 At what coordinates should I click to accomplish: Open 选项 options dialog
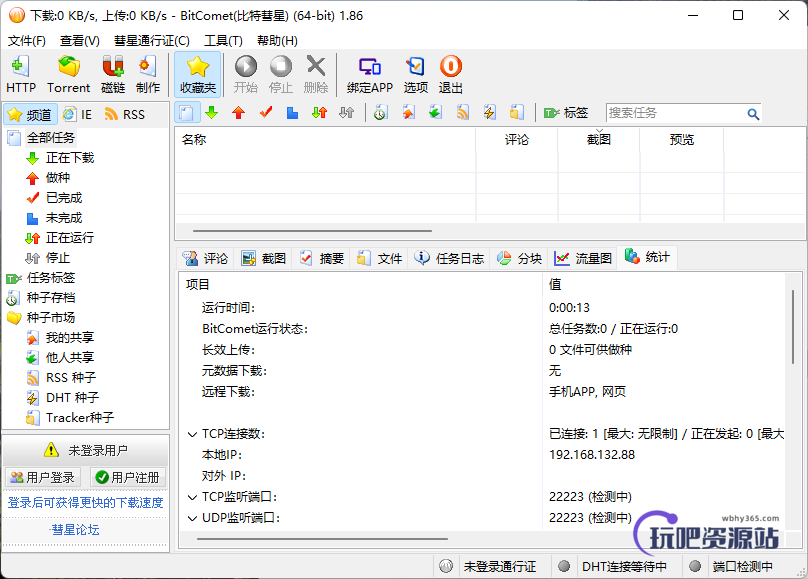tap(415, 74)
